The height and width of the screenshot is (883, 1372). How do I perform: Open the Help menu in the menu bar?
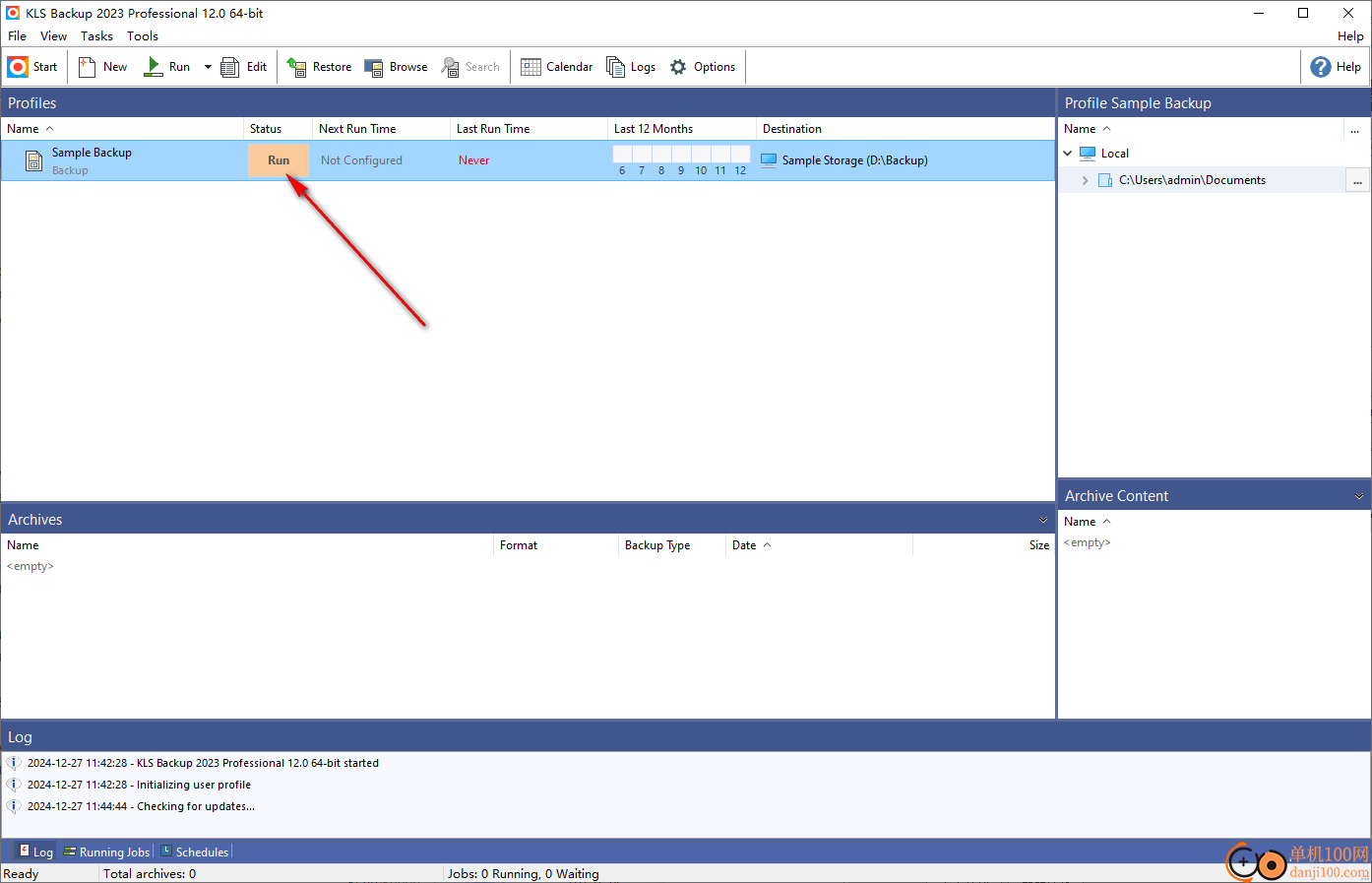click(x=1350, y=36)
